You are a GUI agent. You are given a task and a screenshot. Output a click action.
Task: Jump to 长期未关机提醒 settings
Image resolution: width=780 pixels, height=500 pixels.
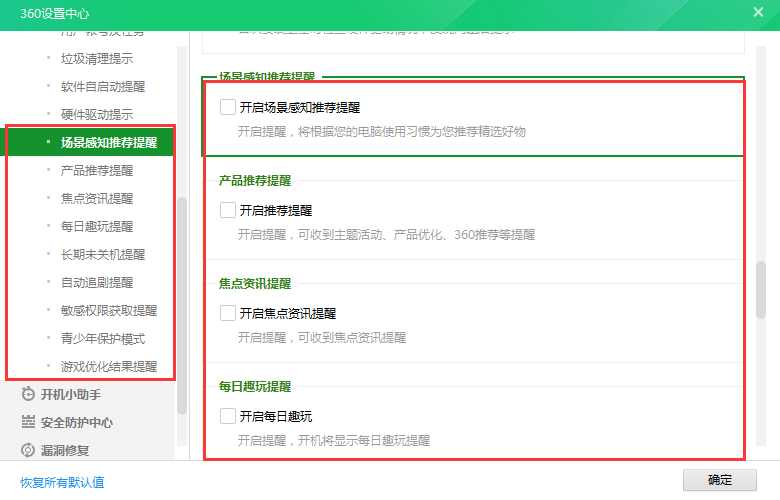[x=102, y=255]
